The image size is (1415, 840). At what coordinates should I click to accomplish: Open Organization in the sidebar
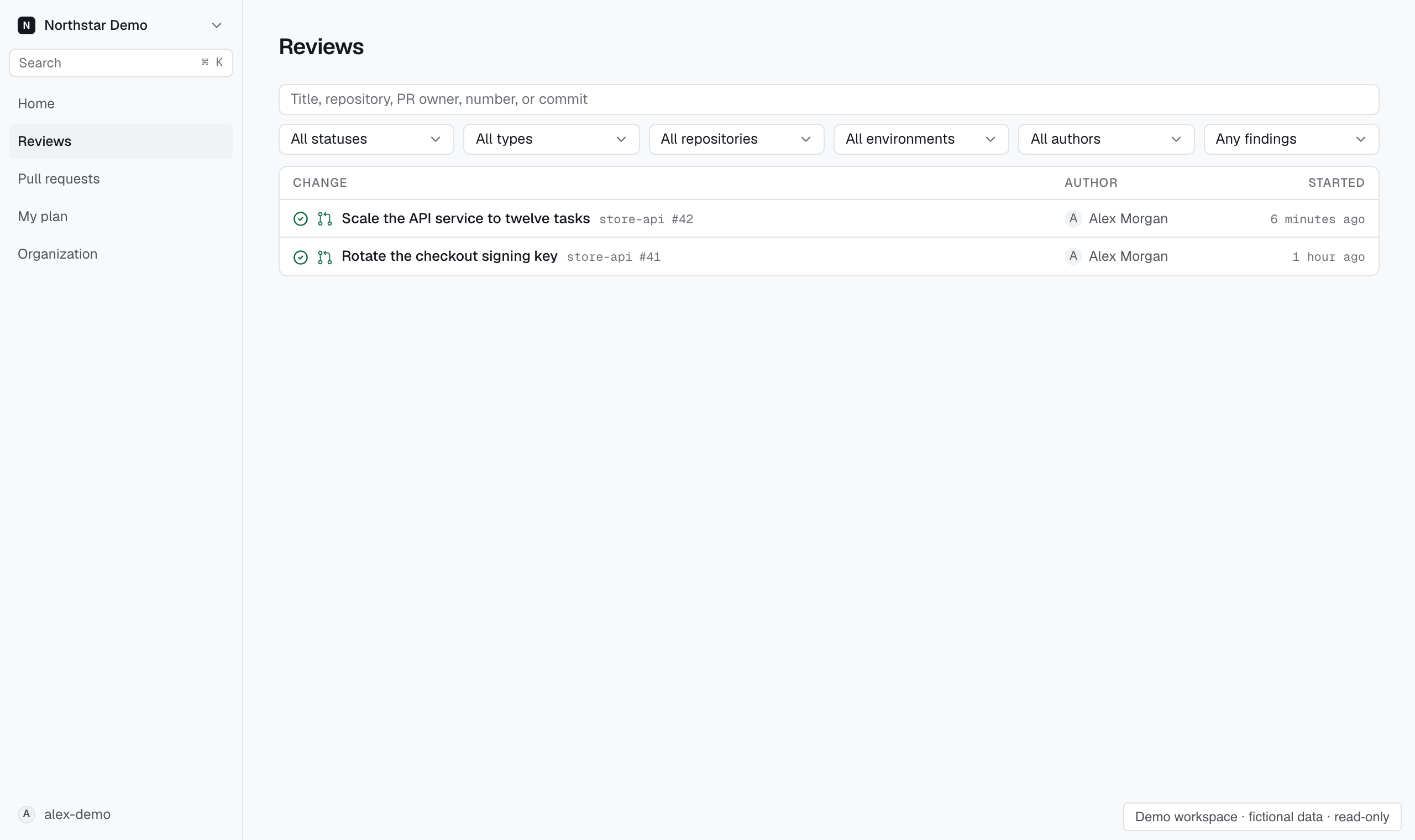120,254
